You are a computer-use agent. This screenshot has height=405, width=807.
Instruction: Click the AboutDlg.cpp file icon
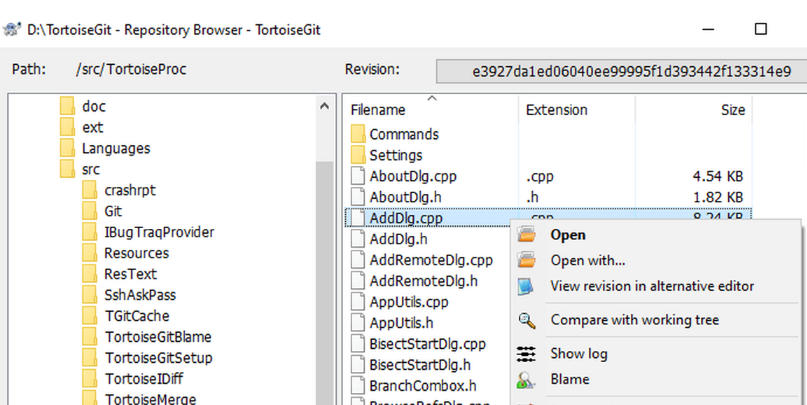(358, 177)
